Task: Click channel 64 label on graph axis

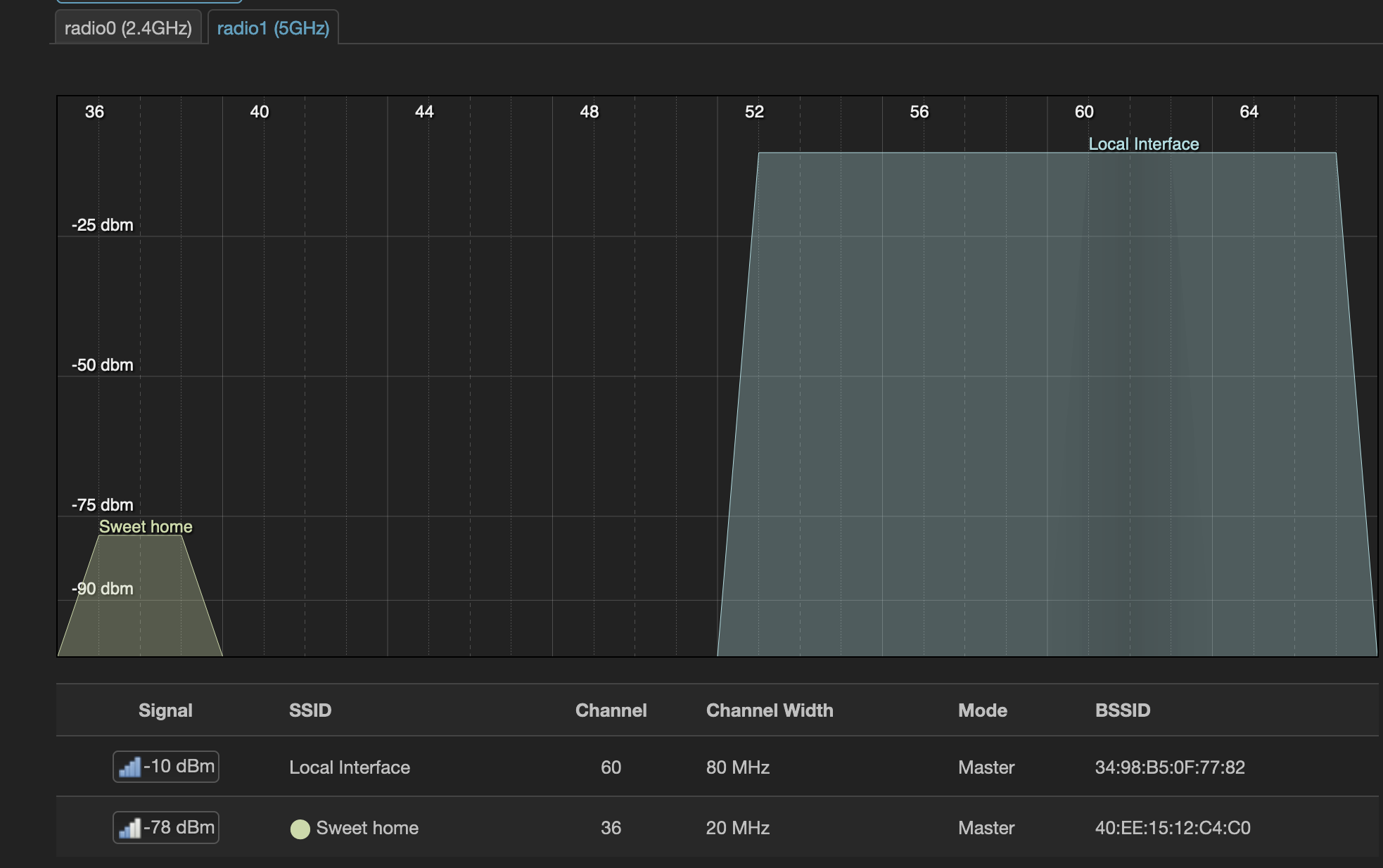Action: point(1249,112)
